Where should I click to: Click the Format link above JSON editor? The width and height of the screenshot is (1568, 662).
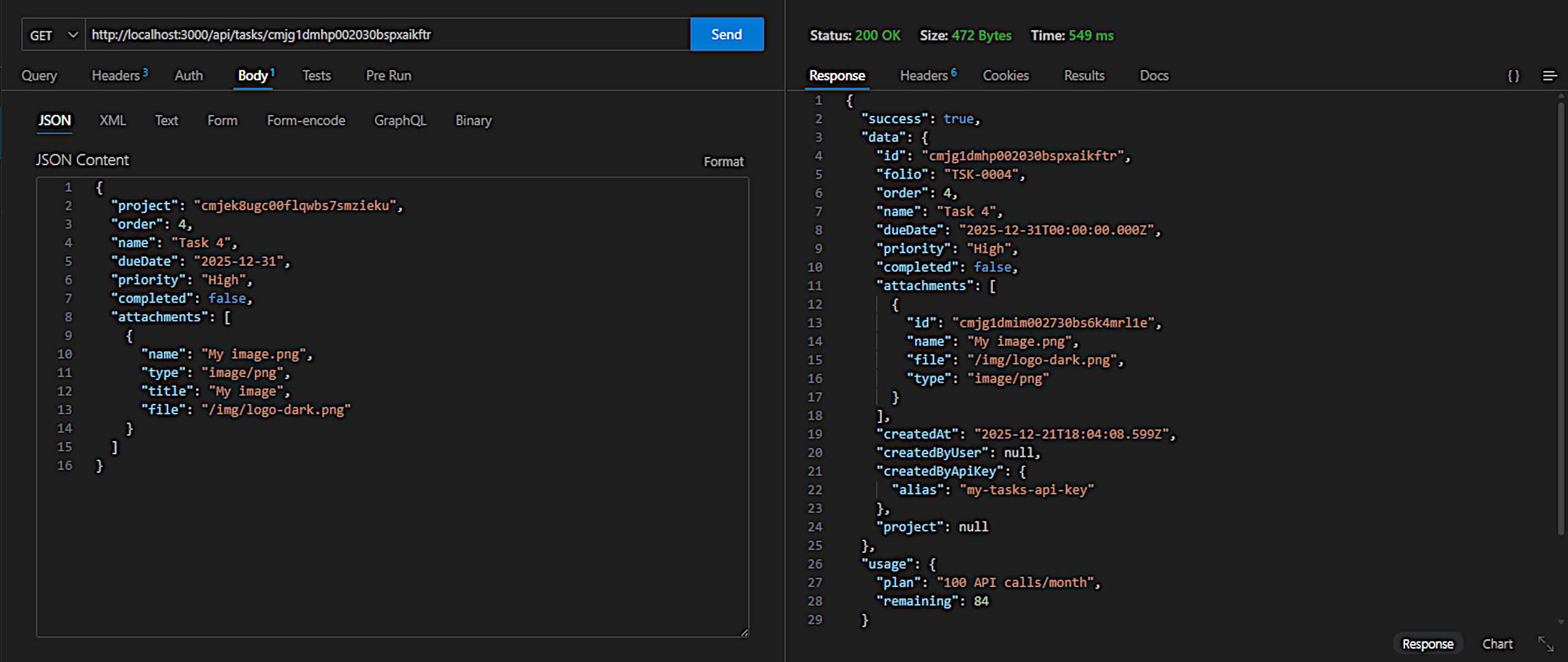point(723,162)
